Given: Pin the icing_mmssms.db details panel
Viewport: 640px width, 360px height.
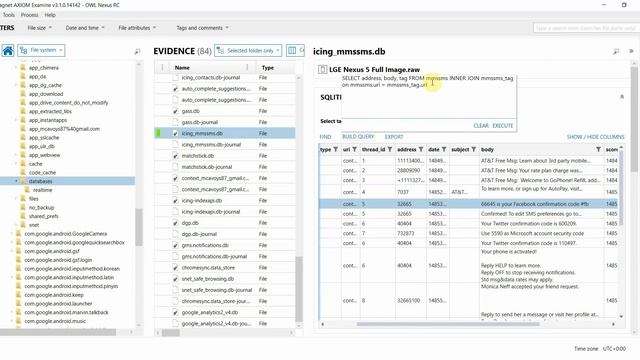Looking at the screenshot, I should click(x=616, y=51).
